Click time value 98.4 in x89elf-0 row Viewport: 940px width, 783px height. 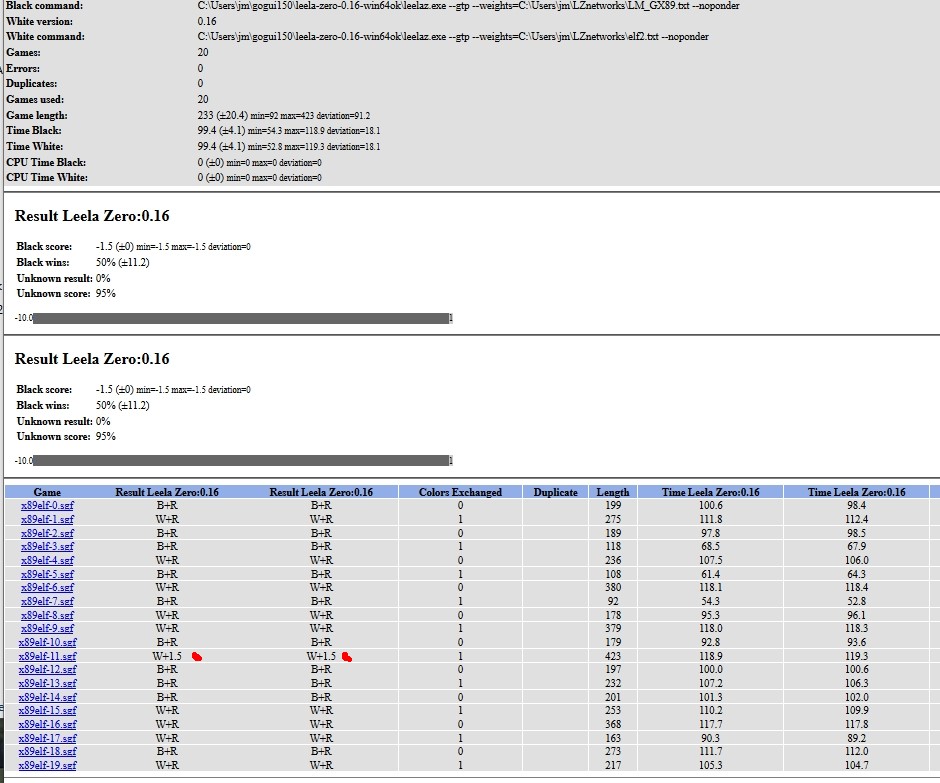[x=856, y=505]
